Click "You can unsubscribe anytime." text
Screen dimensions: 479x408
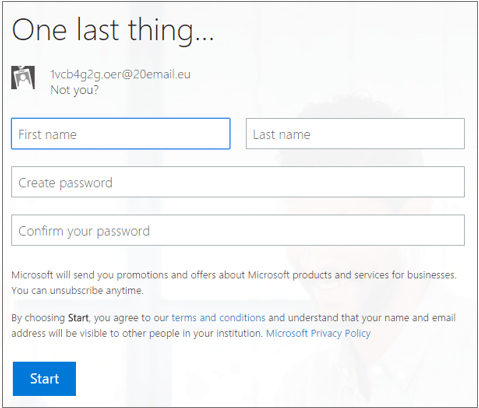(x=77, y=291)
